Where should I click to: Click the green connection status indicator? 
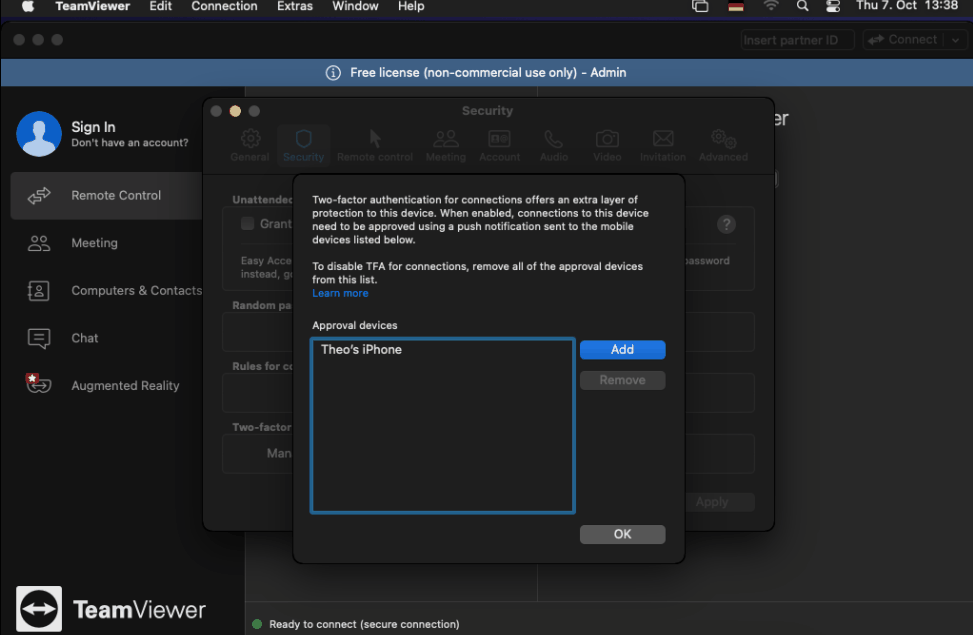(258, 624)
